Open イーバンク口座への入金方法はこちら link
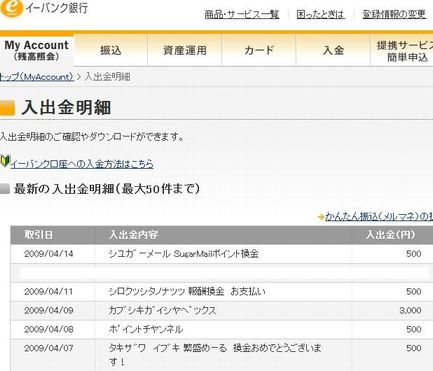The height and width of the screenshot is (371, 433). click(x=82, y=164)
